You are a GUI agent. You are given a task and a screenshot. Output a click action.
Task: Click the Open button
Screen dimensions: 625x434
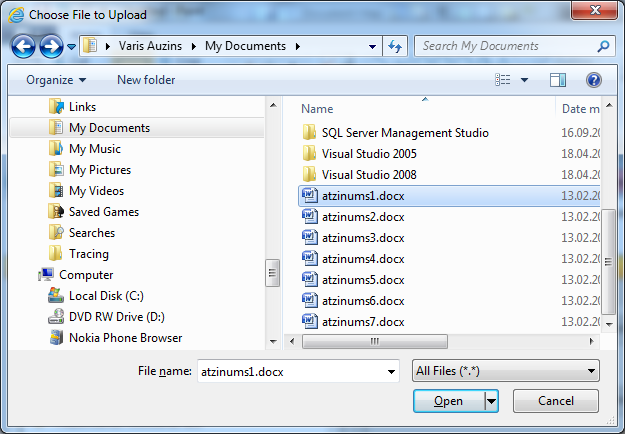coord(448,401)
